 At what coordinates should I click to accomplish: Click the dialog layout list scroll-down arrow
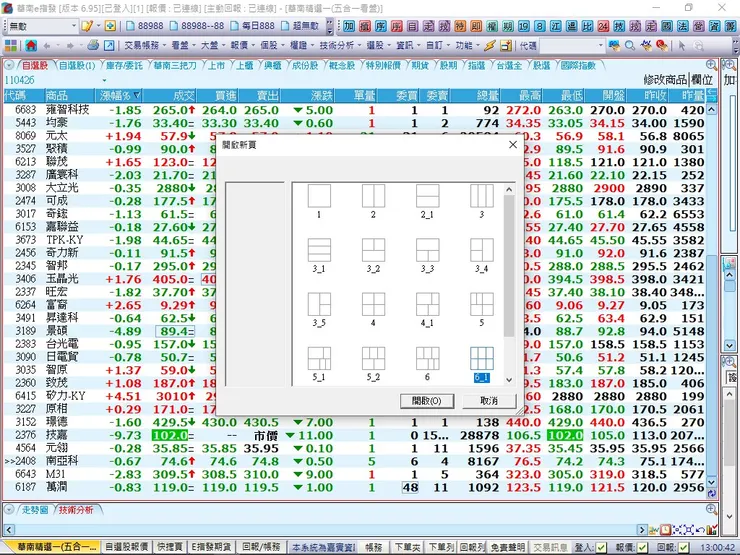point(509,380)
